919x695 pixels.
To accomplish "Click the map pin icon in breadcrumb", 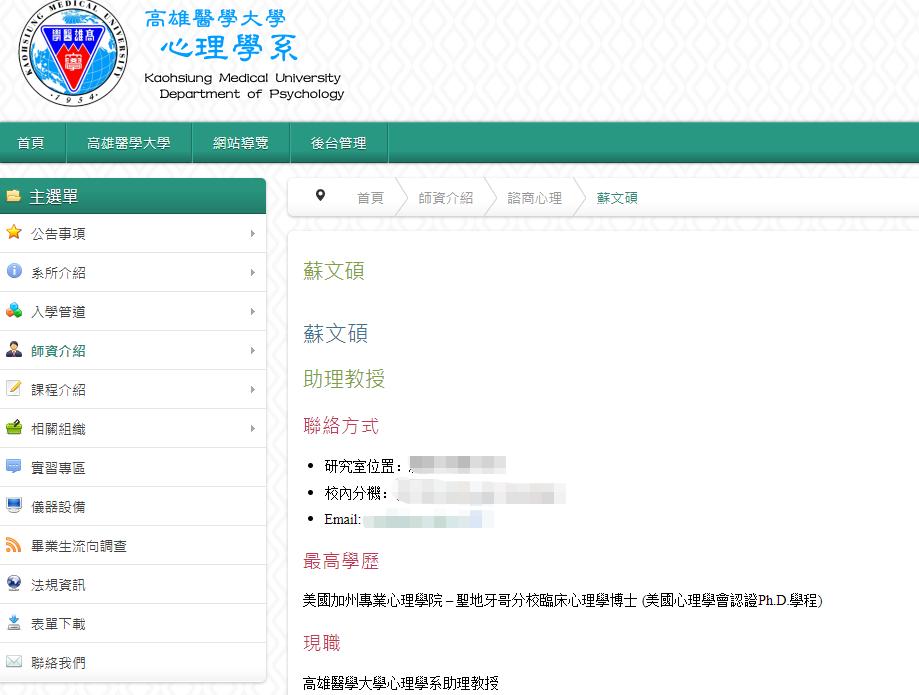I will pyautogui.click(x=320, y=196).
